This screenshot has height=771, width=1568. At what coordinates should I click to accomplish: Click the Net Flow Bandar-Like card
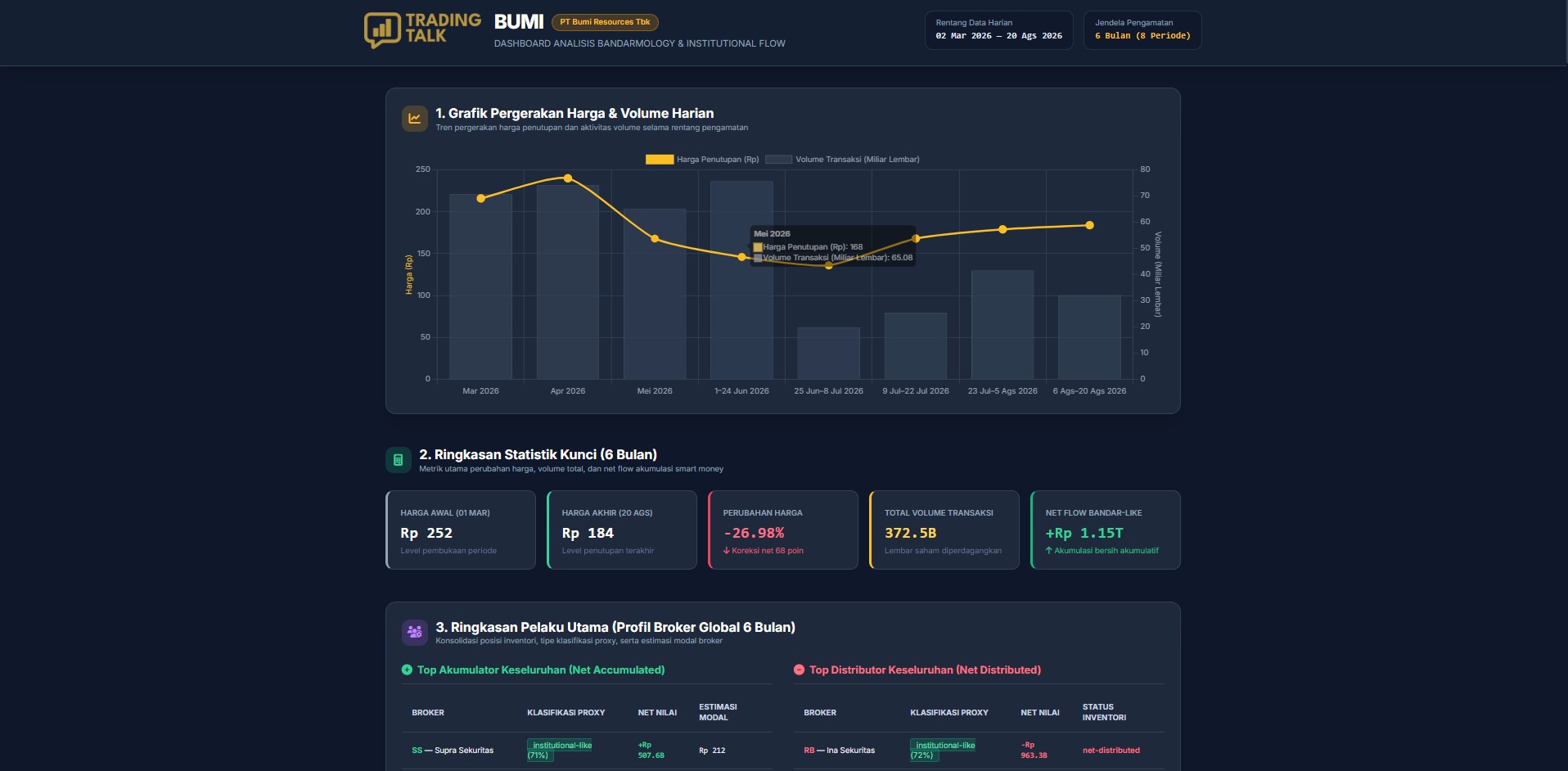[1106, 530]
